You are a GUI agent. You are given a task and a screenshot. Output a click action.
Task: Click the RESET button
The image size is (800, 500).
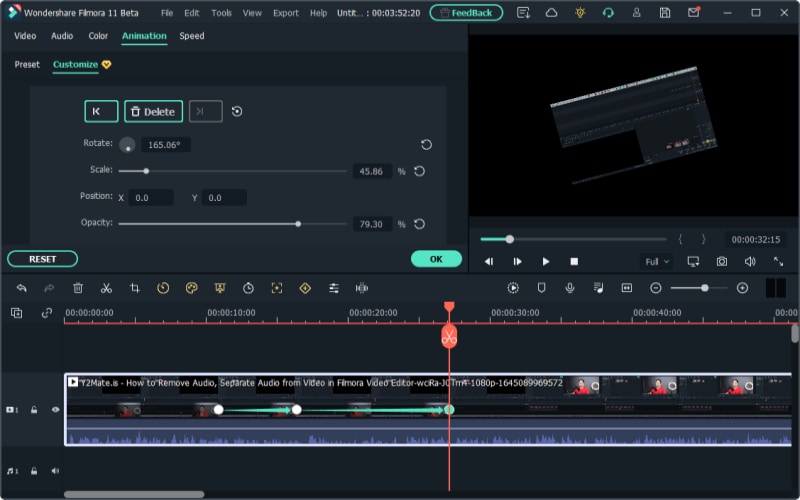(42, 259)
